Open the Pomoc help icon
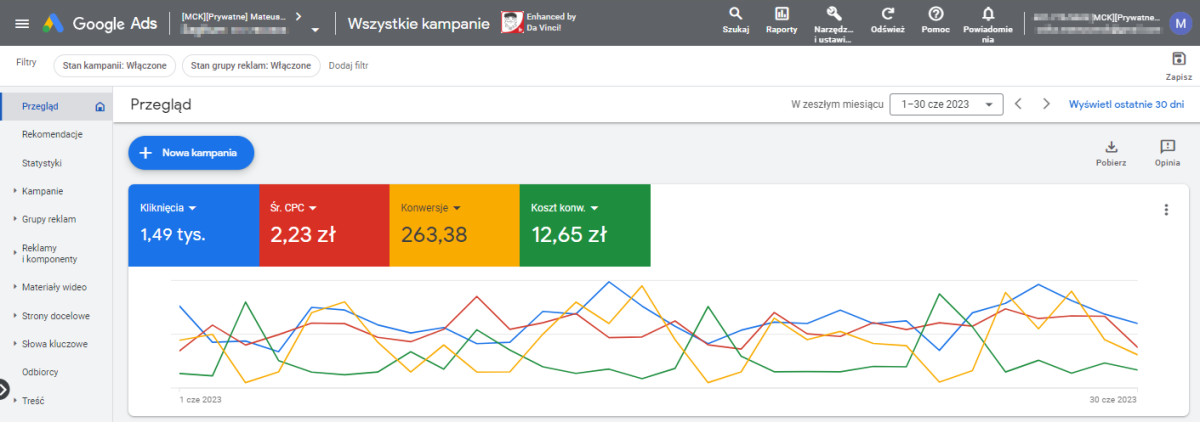 point(935,14)
